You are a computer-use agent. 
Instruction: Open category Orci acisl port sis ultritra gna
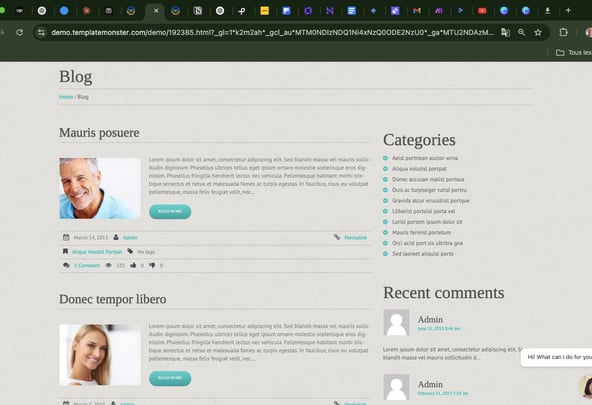pyautogui.click(x=427, y=243)
